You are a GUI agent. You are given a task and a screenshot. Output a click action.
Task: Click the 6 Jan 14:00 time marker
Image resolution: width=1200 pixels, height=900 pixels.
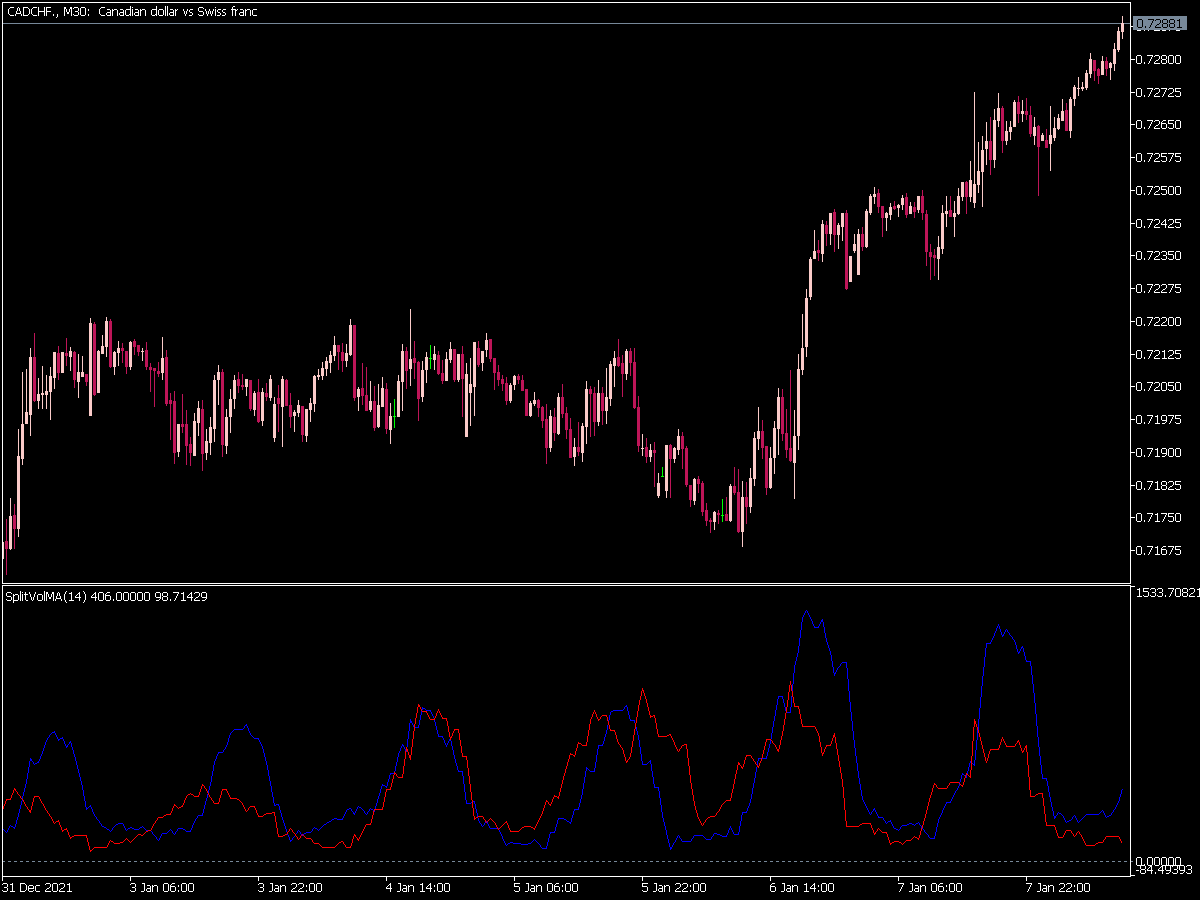(x=802, y=887)
